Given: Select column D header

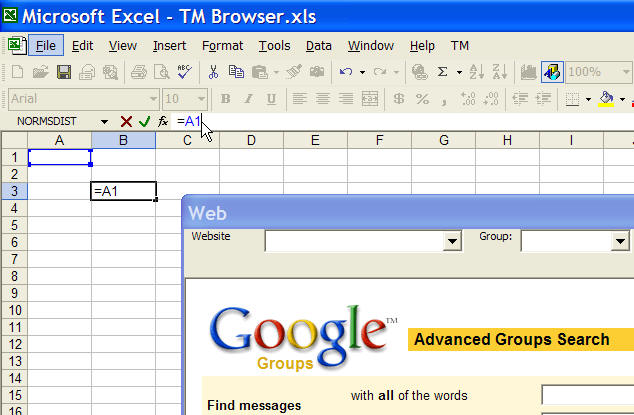Looking at the screenshot, I should click(x=250, y=140).
